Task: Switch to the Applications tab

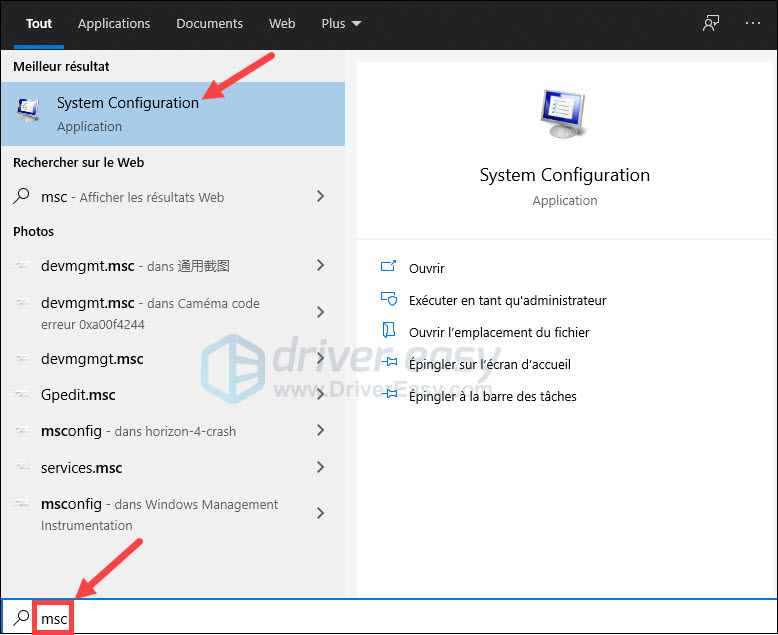Action: [x=114, y=23]
